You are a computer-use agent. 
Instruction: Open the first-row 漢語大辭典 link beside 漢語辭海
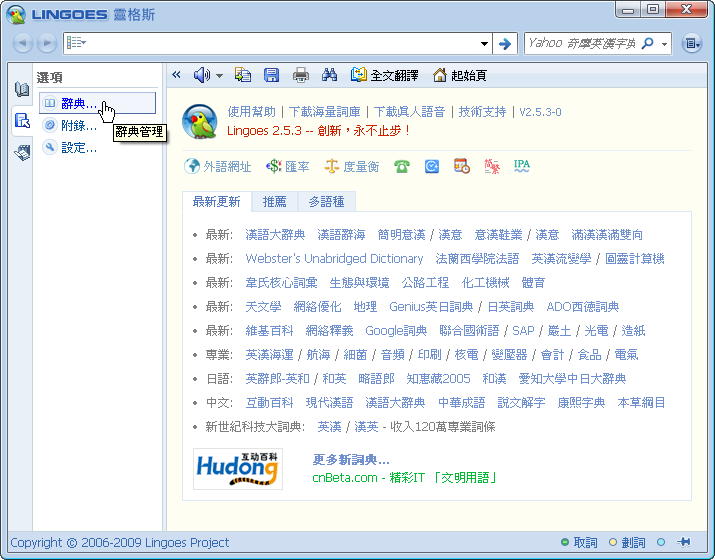275,234
